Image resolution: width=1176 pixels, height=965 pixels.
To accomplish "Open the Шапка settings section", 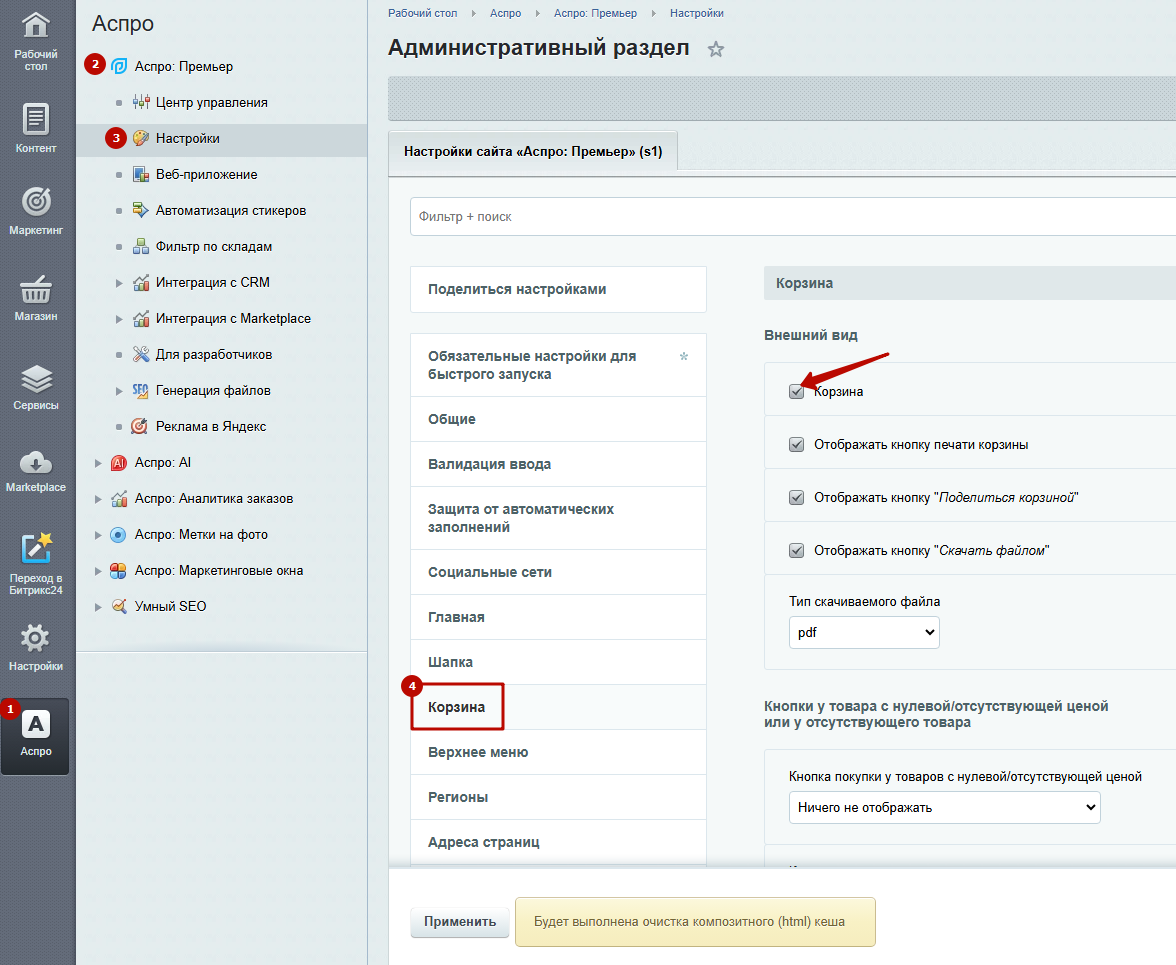I will click(558, 662).
